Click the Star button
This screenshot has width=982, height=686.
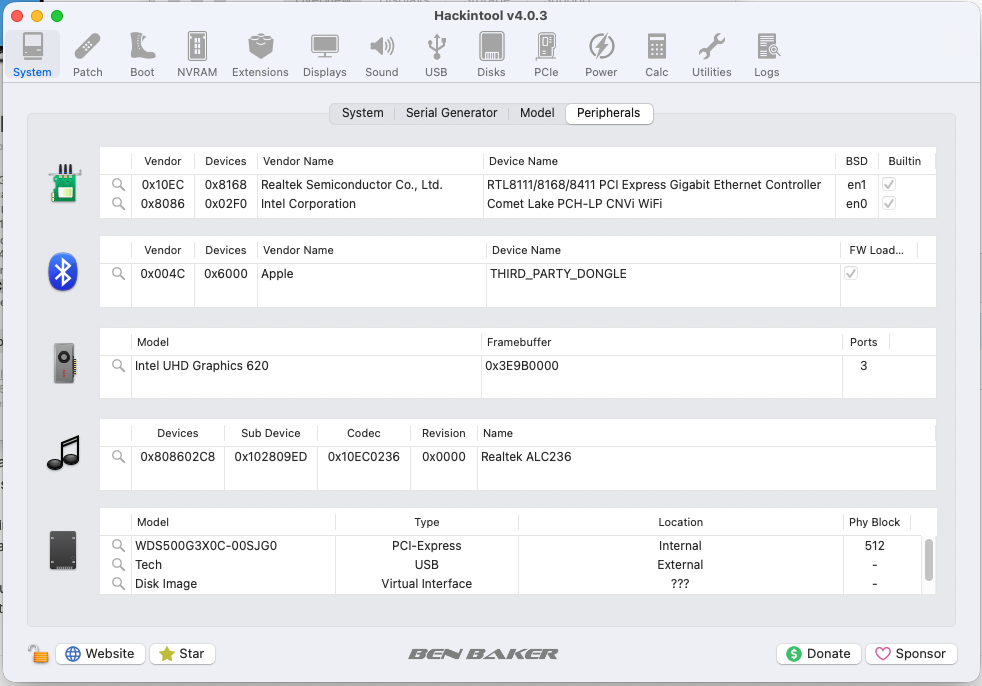pyautogui.click(x=182, y=654)
